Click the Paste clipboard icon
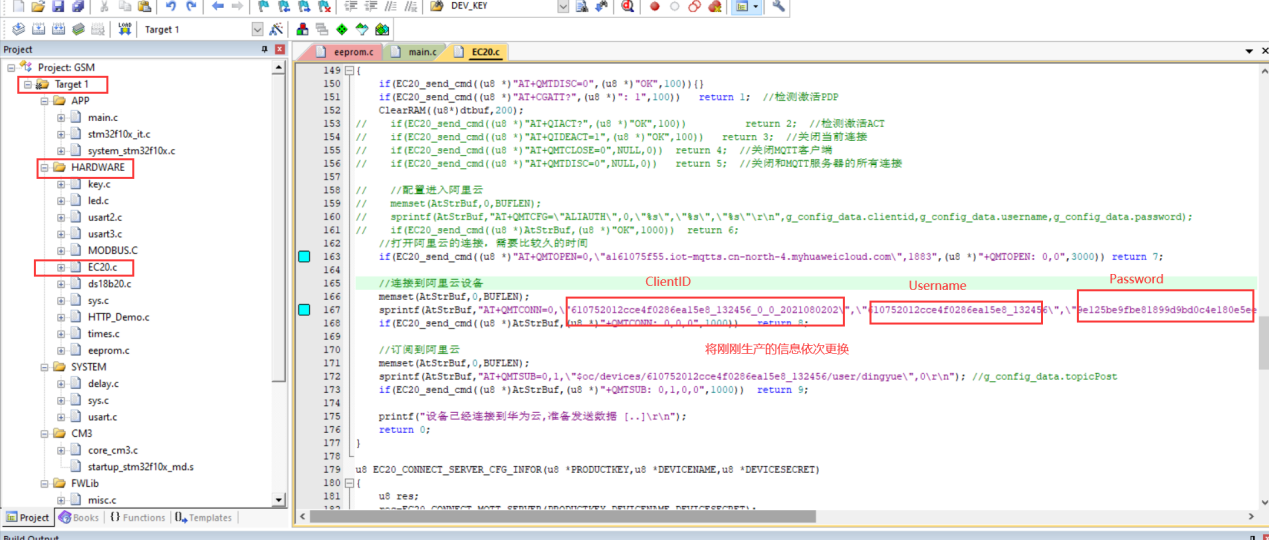The image size is (1269, 540). pyautogui.click(x=144, y=6)
